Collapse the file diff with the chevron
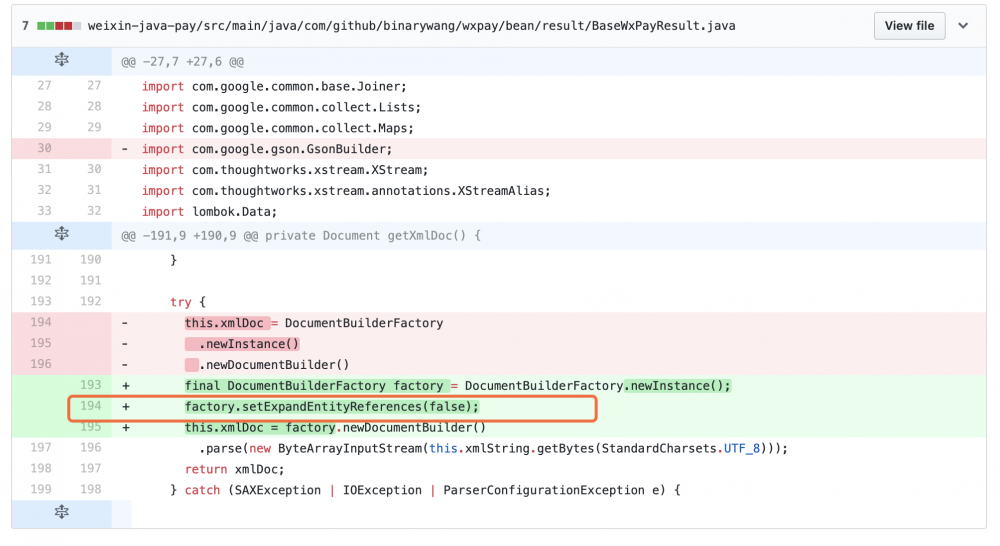 963,26
